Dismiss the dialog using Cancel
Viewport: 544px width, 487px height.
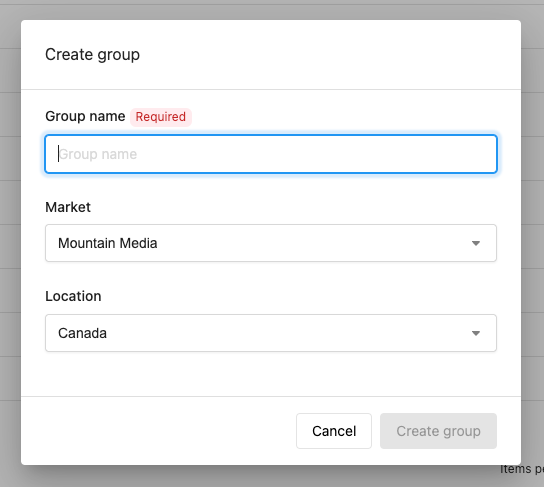(x=334, y=431)
